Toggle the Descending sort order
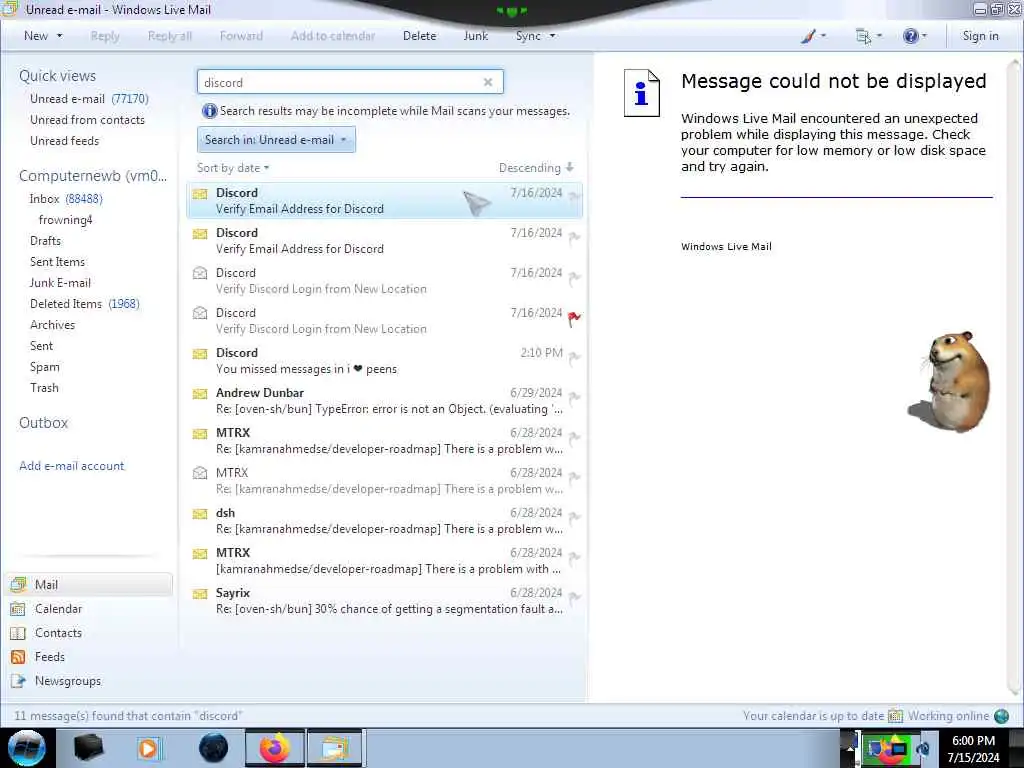This screenshot has height=768, width=1024. tap(536, 168)
